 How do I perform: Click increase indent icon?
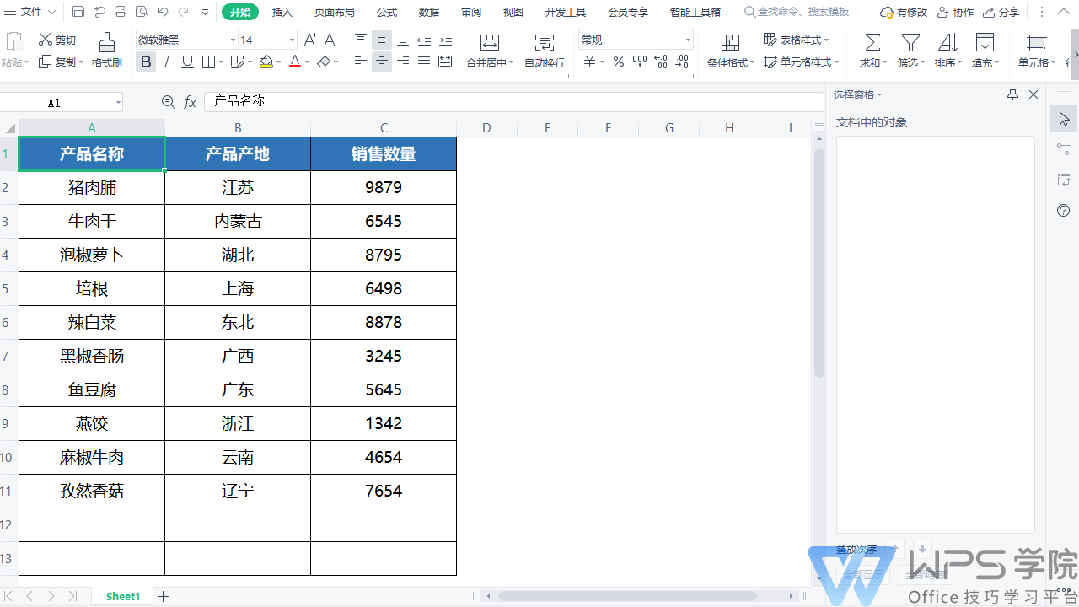click(x=446, y=40)
